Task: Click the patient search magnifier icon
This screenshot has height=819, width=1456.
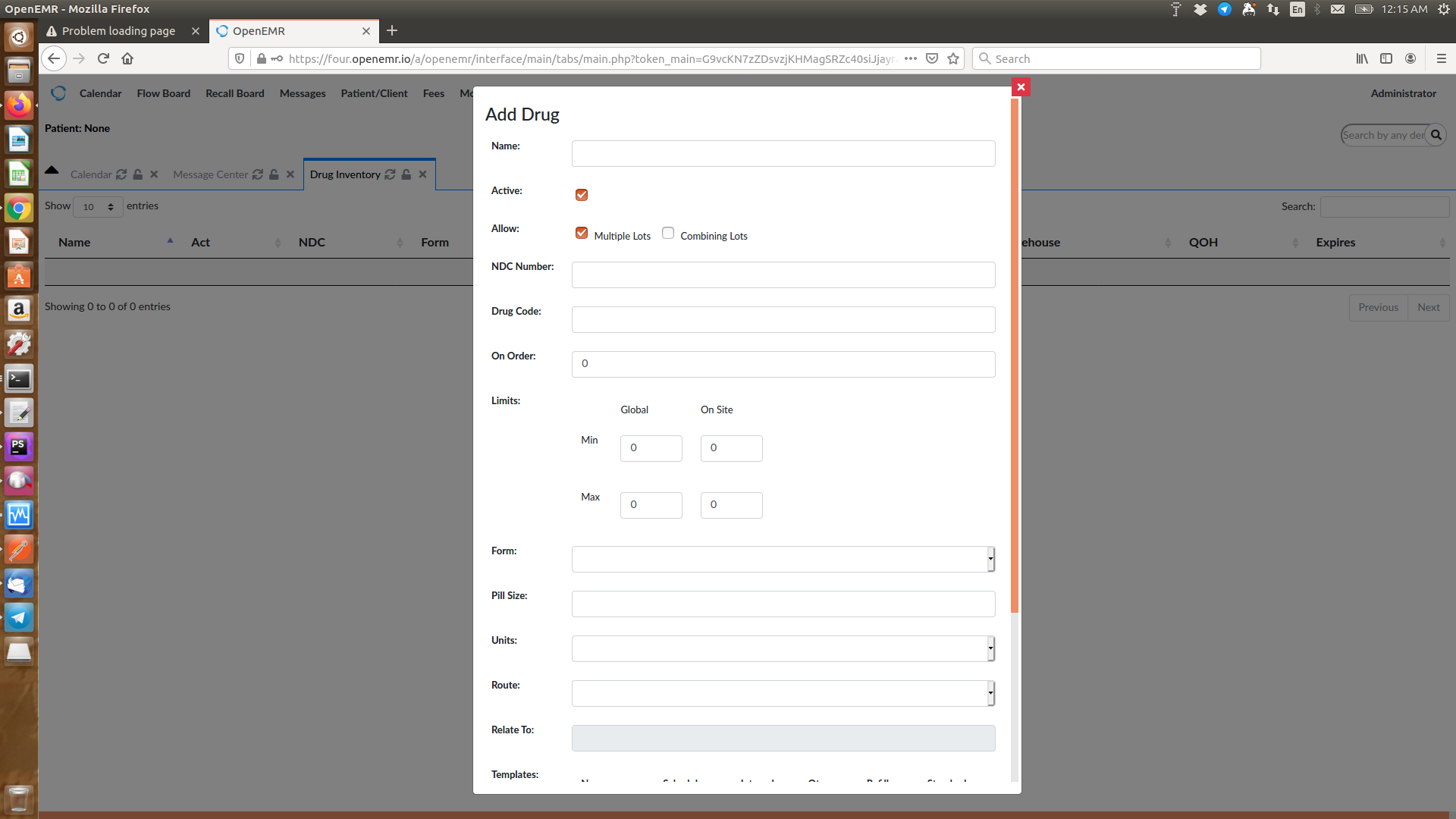Action: [x=1436, y=135]
